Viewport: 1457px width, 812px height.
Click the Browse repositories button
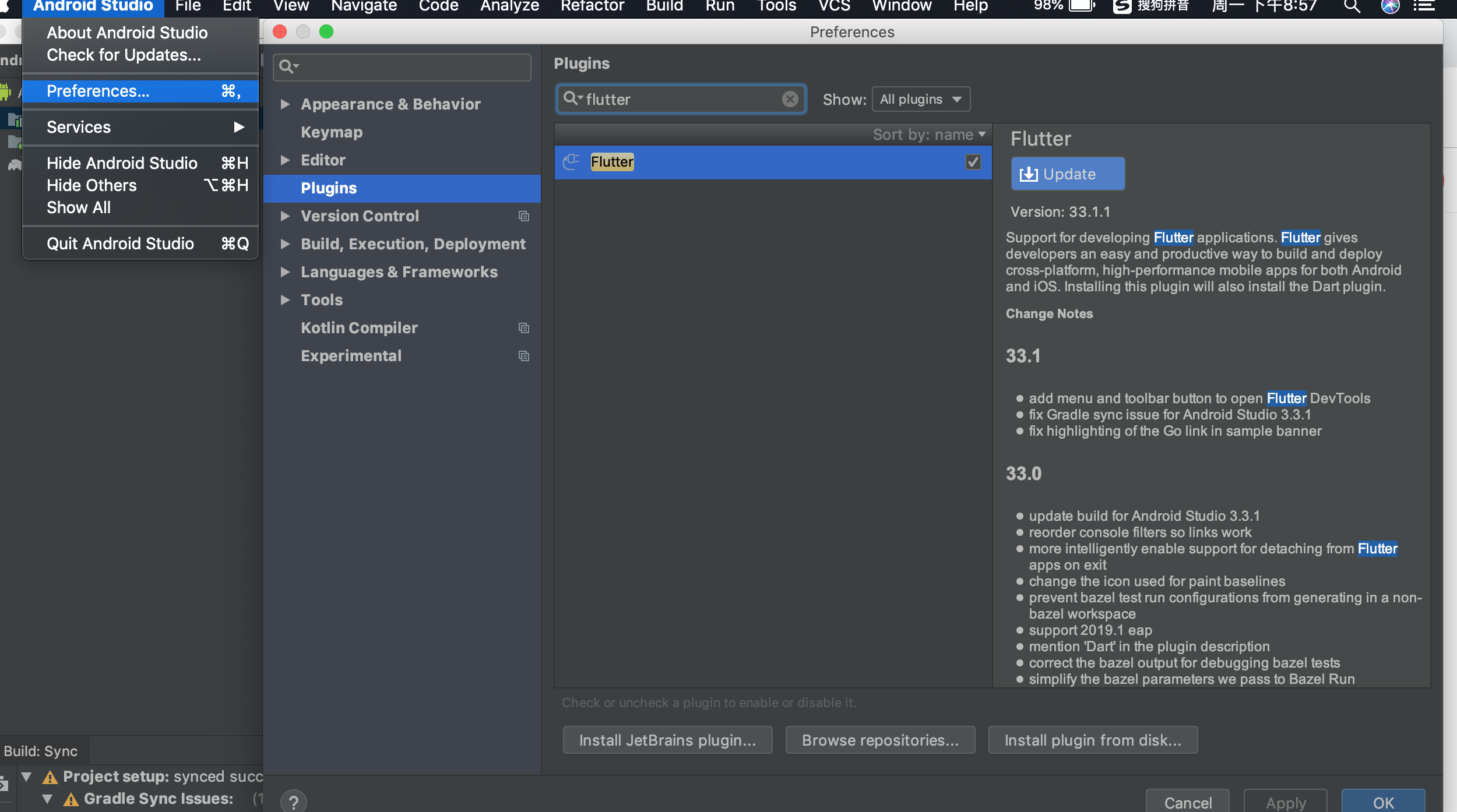(879, 740)
